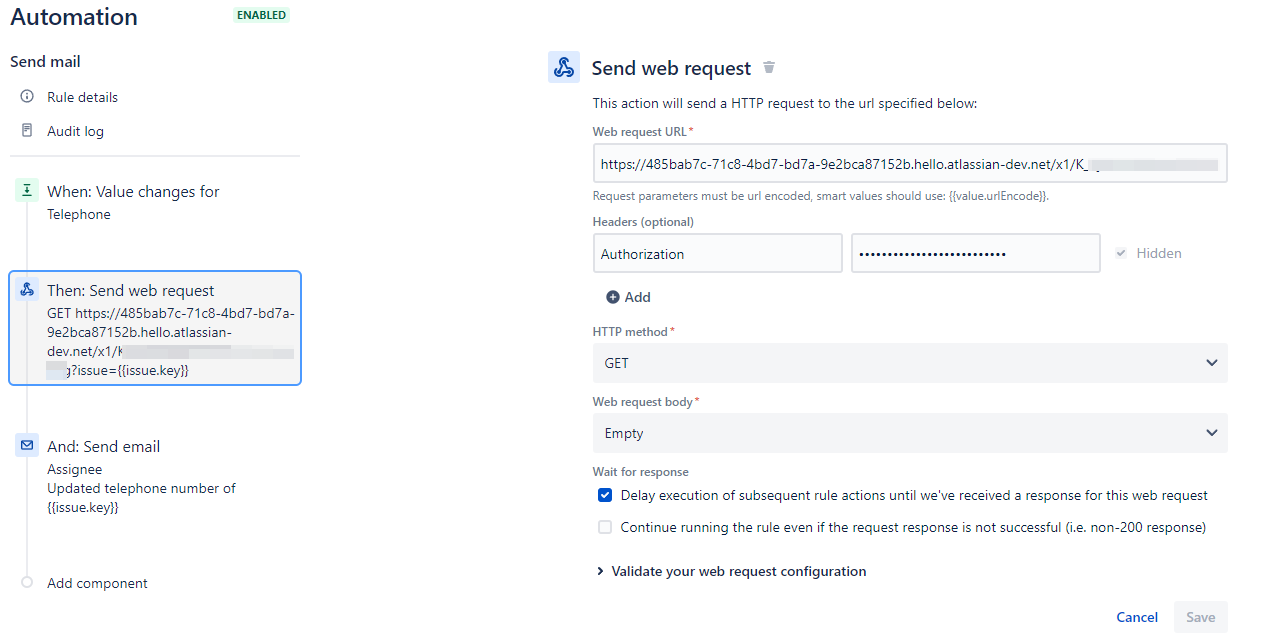Click the webhook icon in the action header
This screenshot has height=643, width=1262.
(x=564, y=67)
